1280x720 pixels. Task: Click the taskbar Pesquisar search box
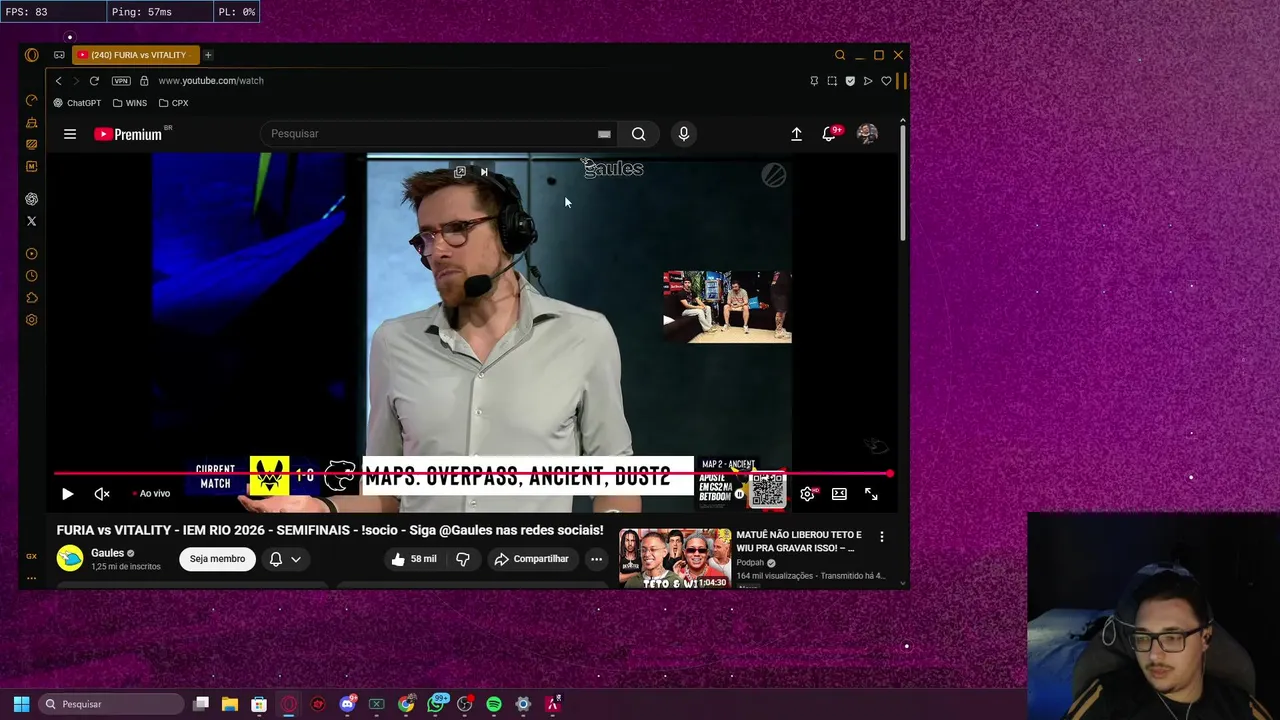point(110,704)
